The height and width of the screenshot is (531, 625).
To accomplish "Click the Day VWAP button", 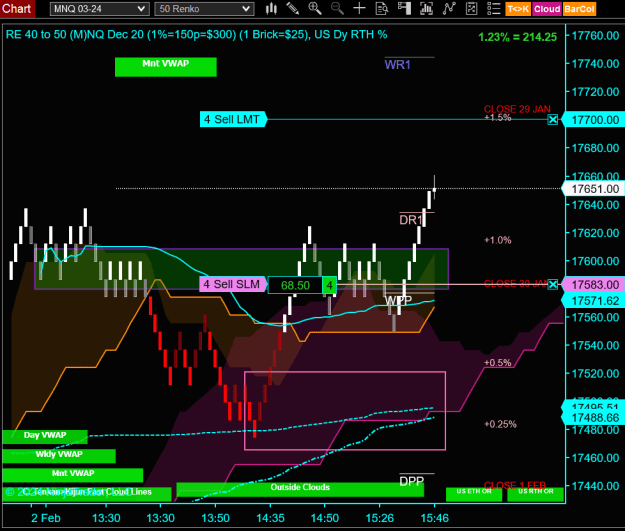I will coord(45,437).
